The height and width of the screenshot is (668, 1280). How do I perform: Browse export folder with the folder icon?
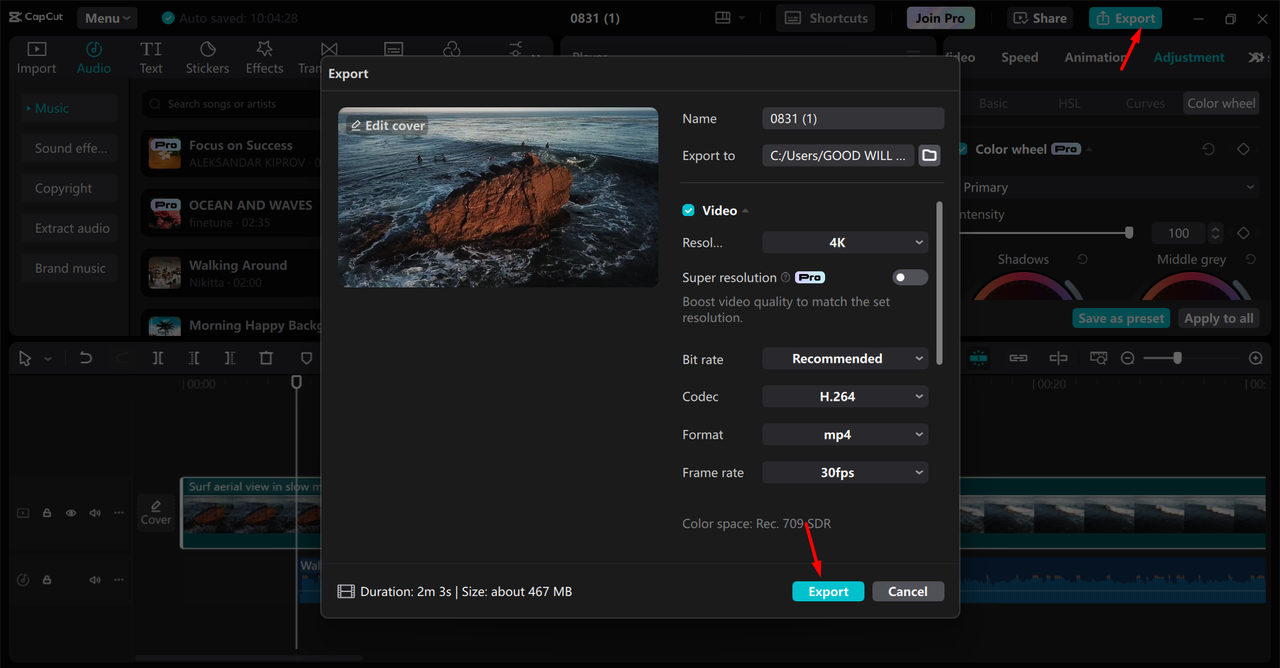(x=929, y=155)
